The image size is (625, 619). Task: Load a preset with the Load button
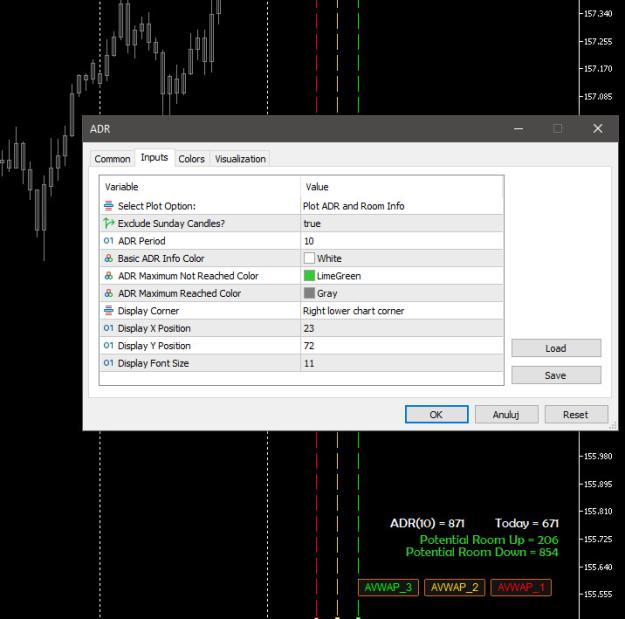556,348
